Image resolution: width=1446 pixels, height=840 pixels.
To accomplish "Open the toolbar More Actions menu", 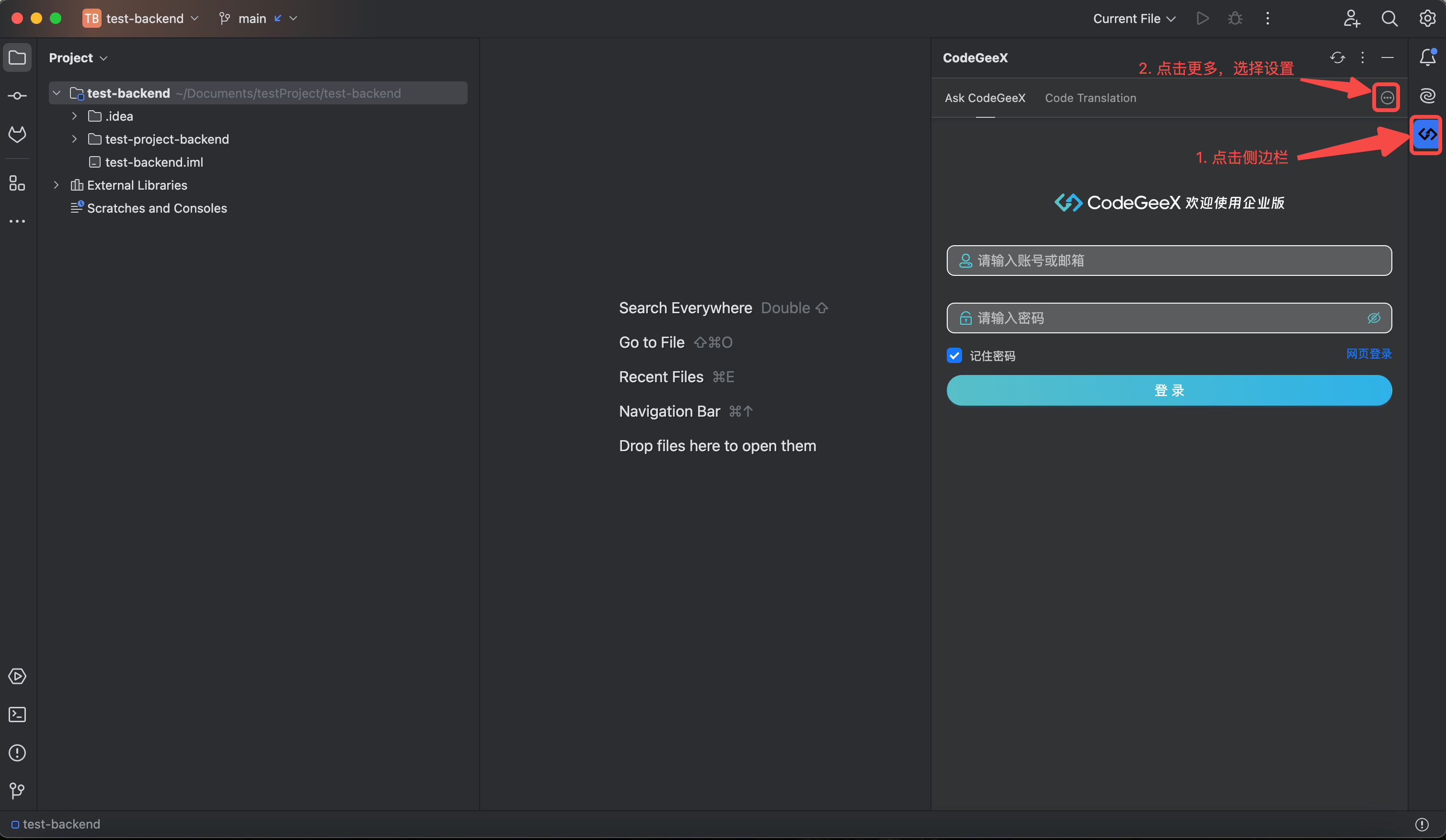I will click(1268, 18).
